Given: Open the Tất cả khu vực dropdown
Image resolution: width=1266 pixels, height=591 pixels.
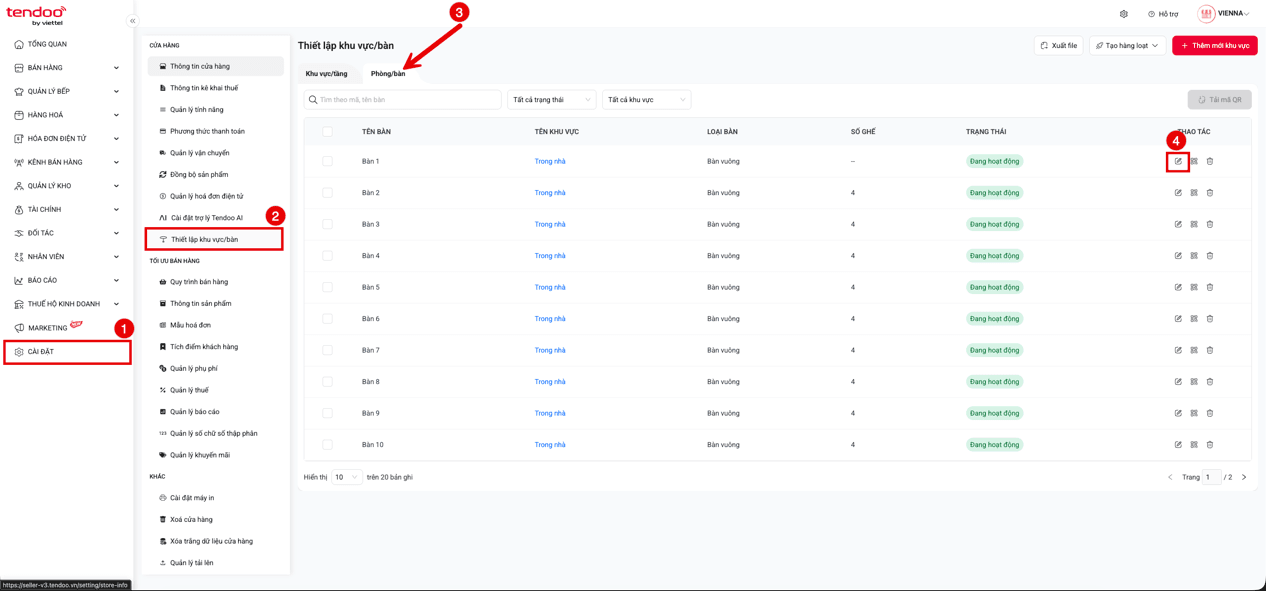Looking at the screenshot, I should click(647, 100).
